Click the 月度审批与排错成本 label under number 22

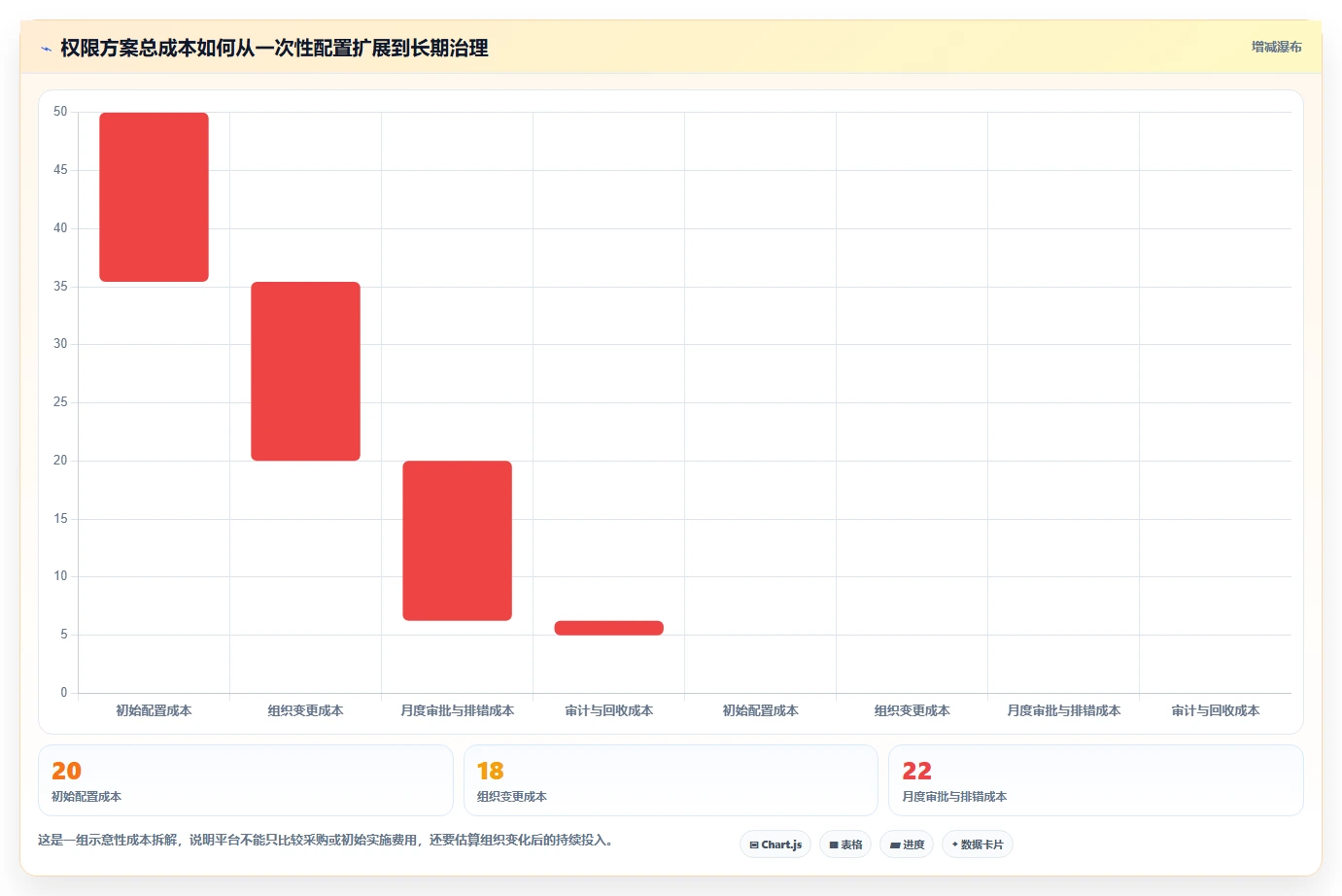[x=954, y=797]
